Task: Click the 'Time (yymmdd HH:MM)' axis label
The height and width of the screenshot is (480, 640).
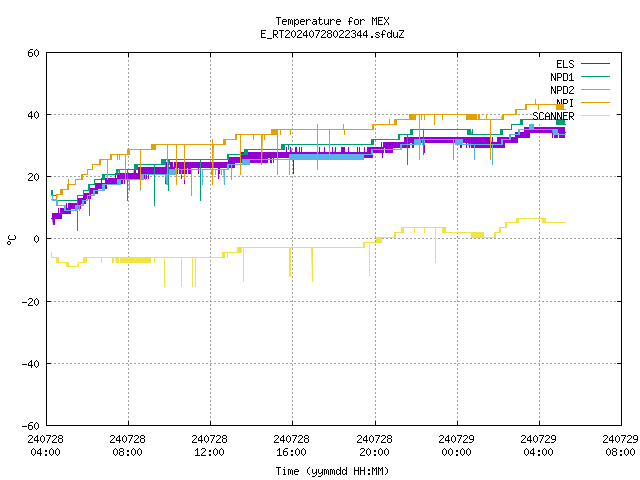Action: pyautogui.click(x=332, y=471)
